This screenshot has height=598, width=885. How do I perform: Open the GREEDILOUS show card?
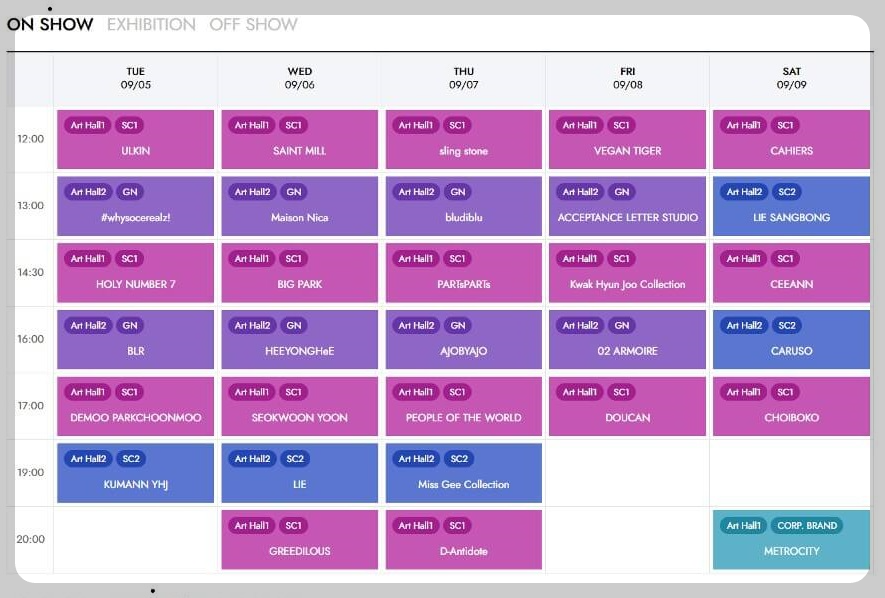coord(300,540)
